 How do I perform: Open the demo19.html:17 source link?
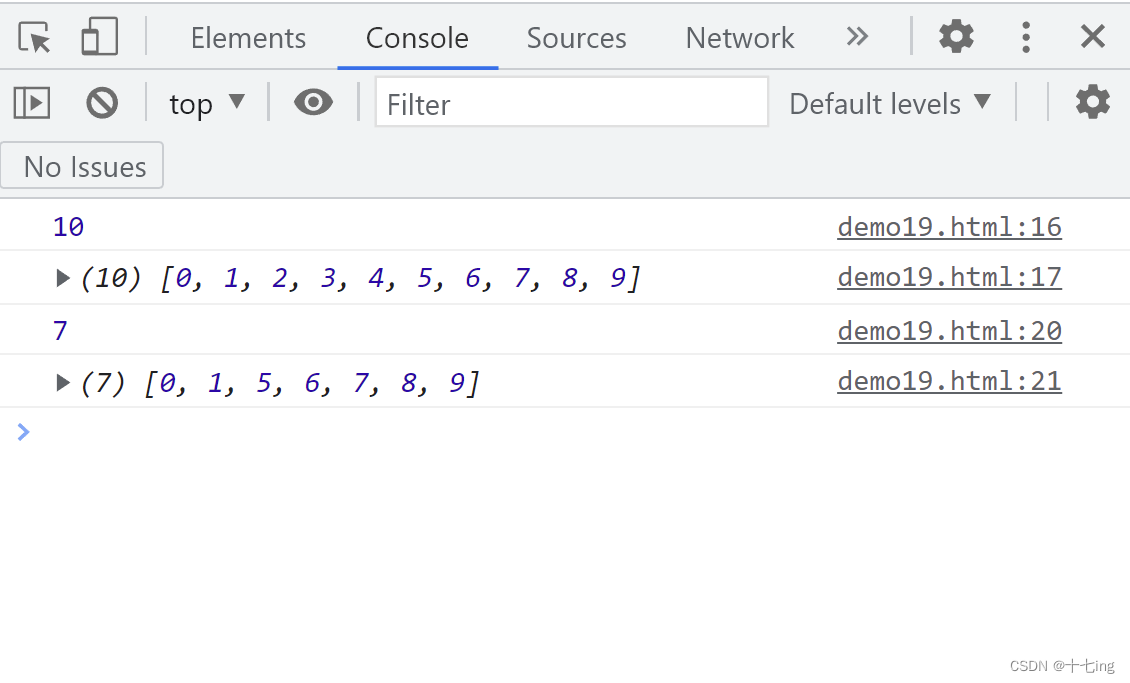click(949, 277)
